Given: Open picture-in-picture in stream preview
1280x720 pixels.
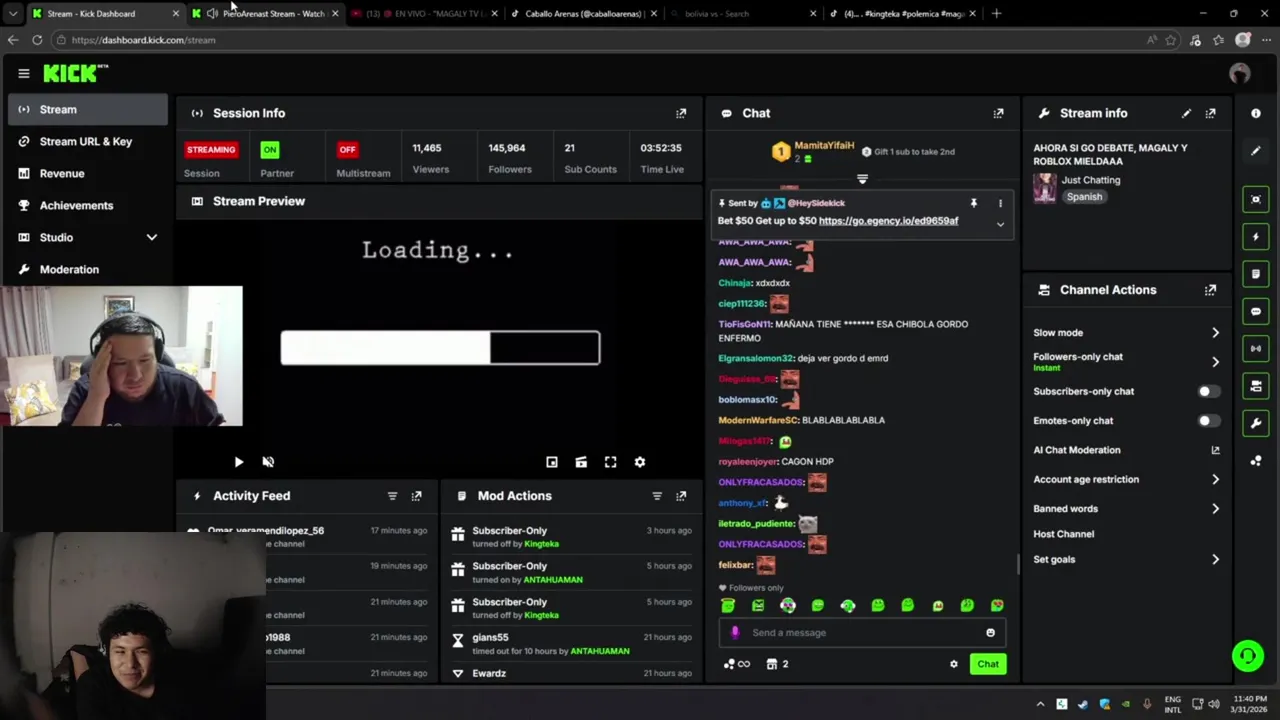Looking at the screenshot, I should coord(551,462).
